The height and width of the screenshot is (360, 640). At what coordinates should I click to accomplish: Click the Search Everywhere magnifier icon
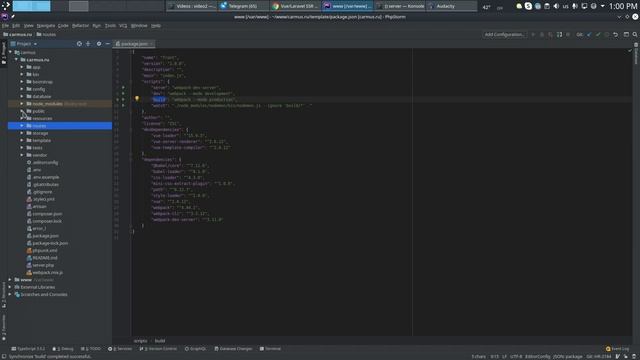pos(635,35)
